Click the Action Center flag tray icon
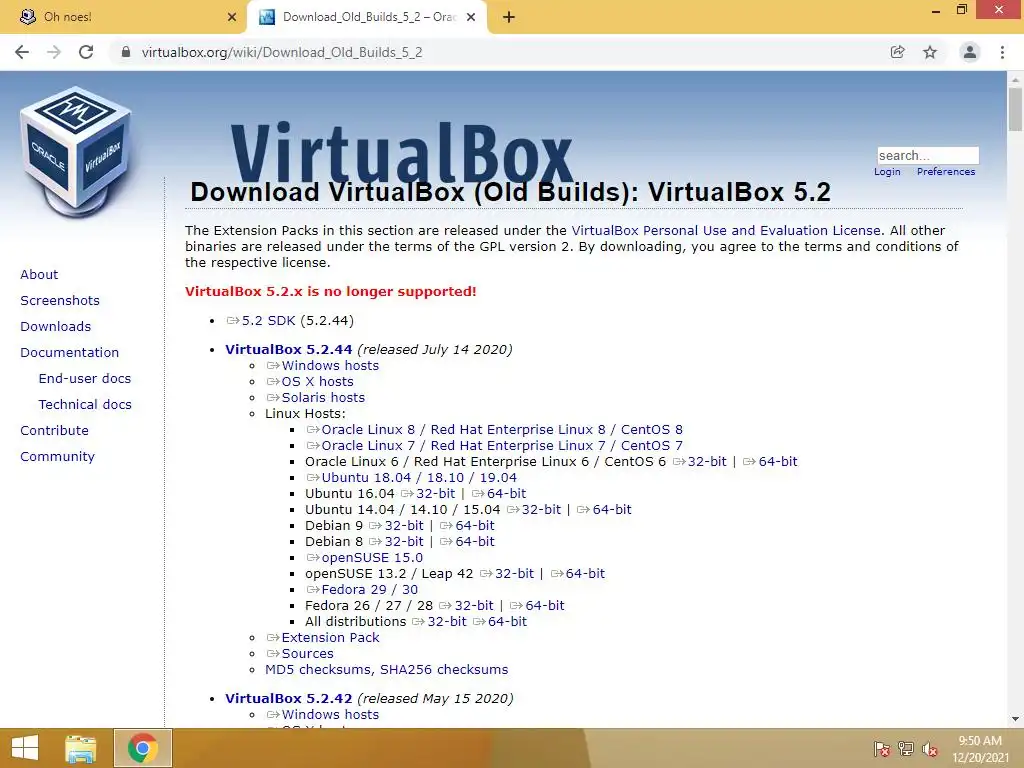Viewport: 1024px width, 768px height. 882,749
